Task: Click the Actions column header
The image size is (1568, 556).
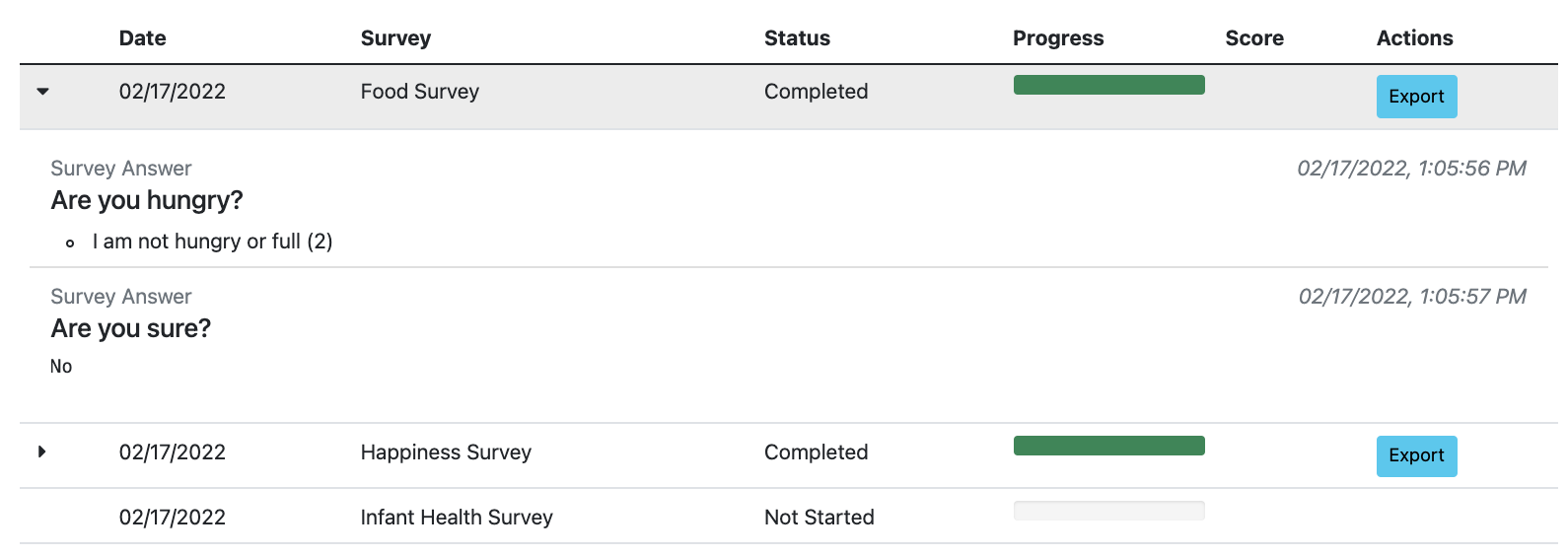Action: tap(1414, 38)
